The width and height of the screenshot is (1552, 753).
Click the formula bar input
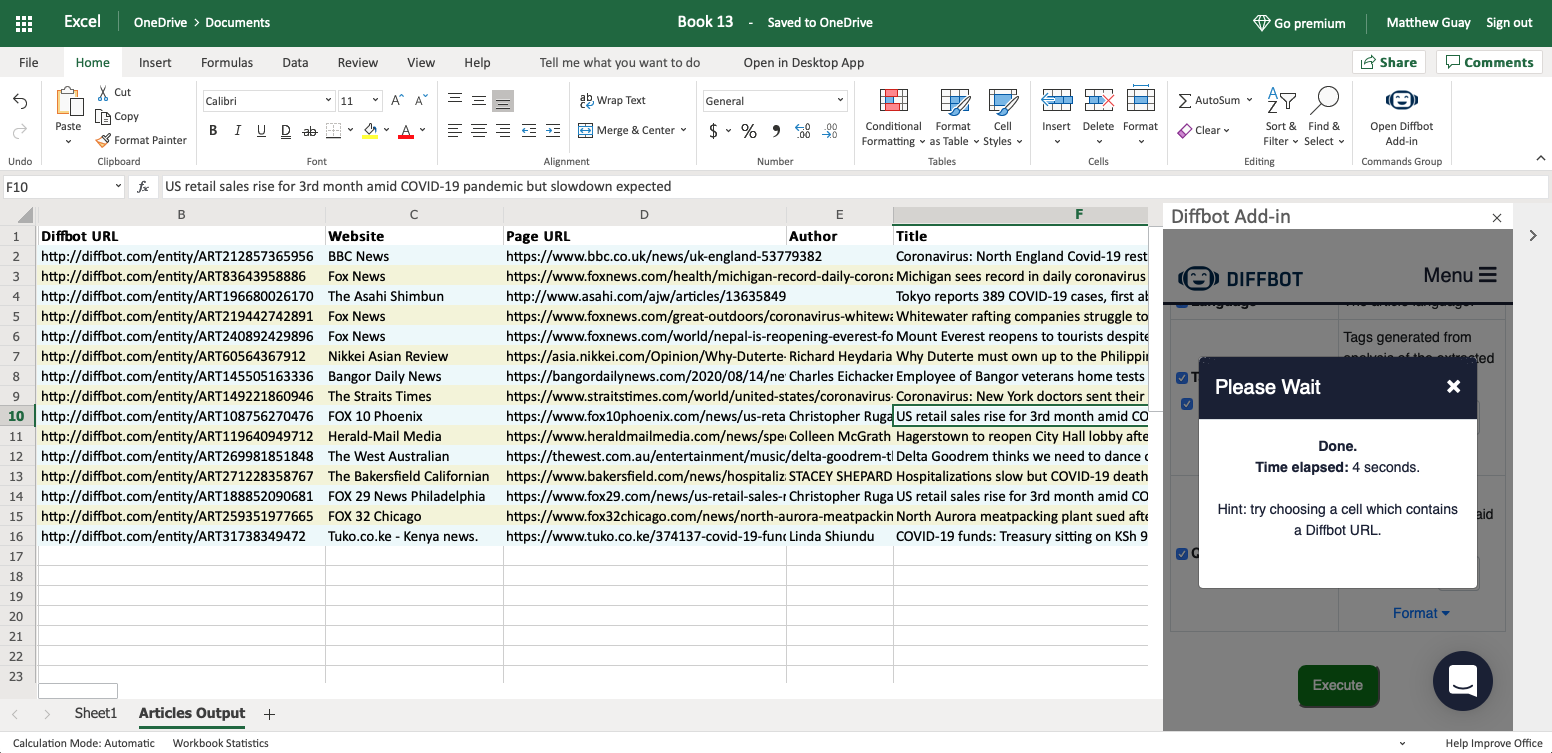854,186
